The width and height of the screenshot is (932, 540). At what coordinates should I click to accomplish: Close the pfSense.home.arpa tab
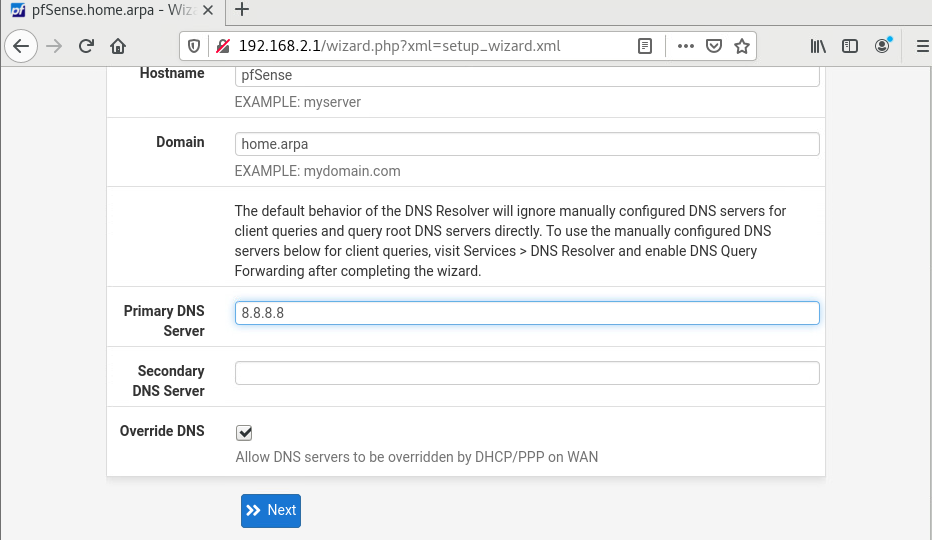(x=207, y=10)
